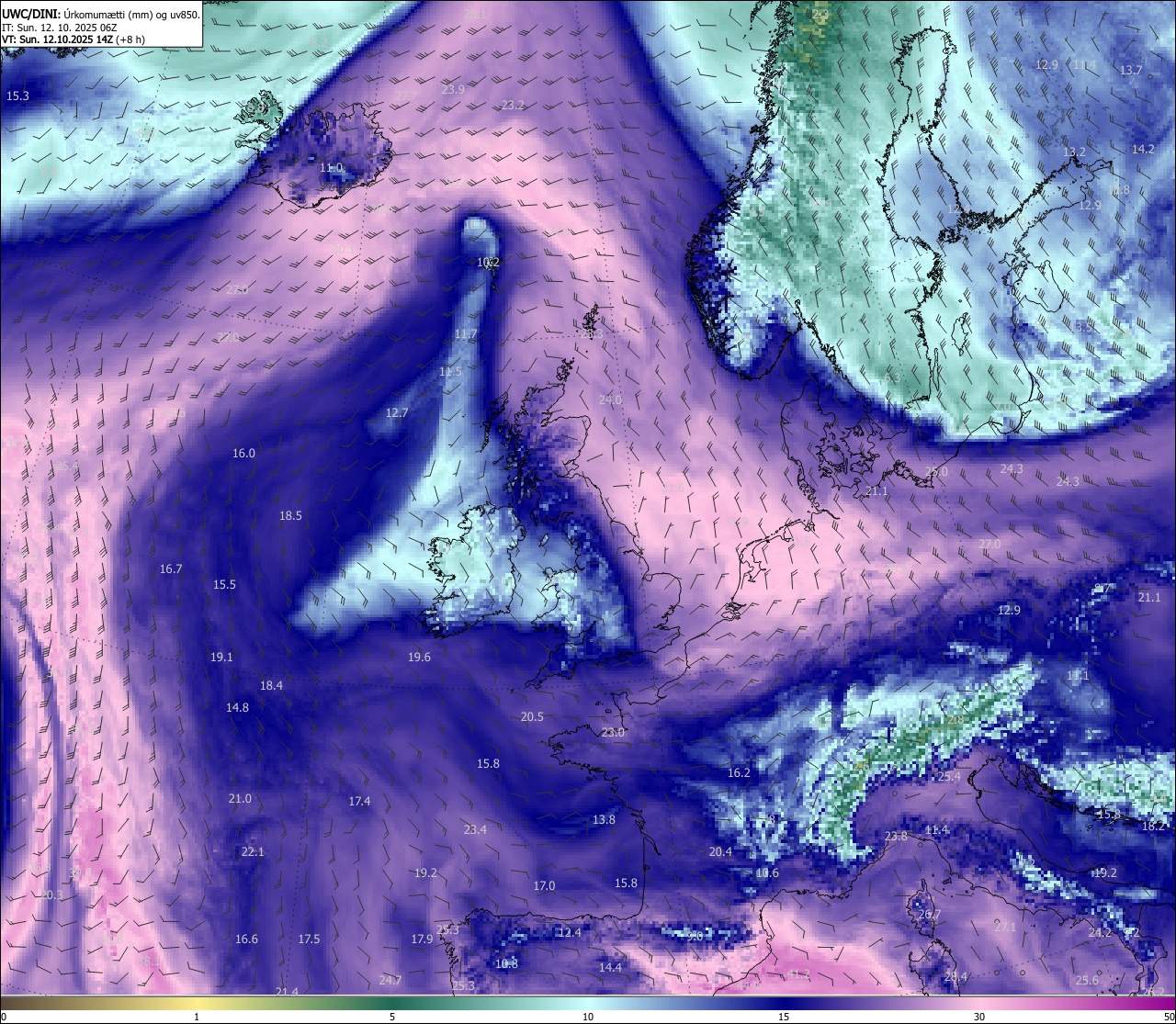Click the value 18.5 on the map

click(x=290, y=516)
